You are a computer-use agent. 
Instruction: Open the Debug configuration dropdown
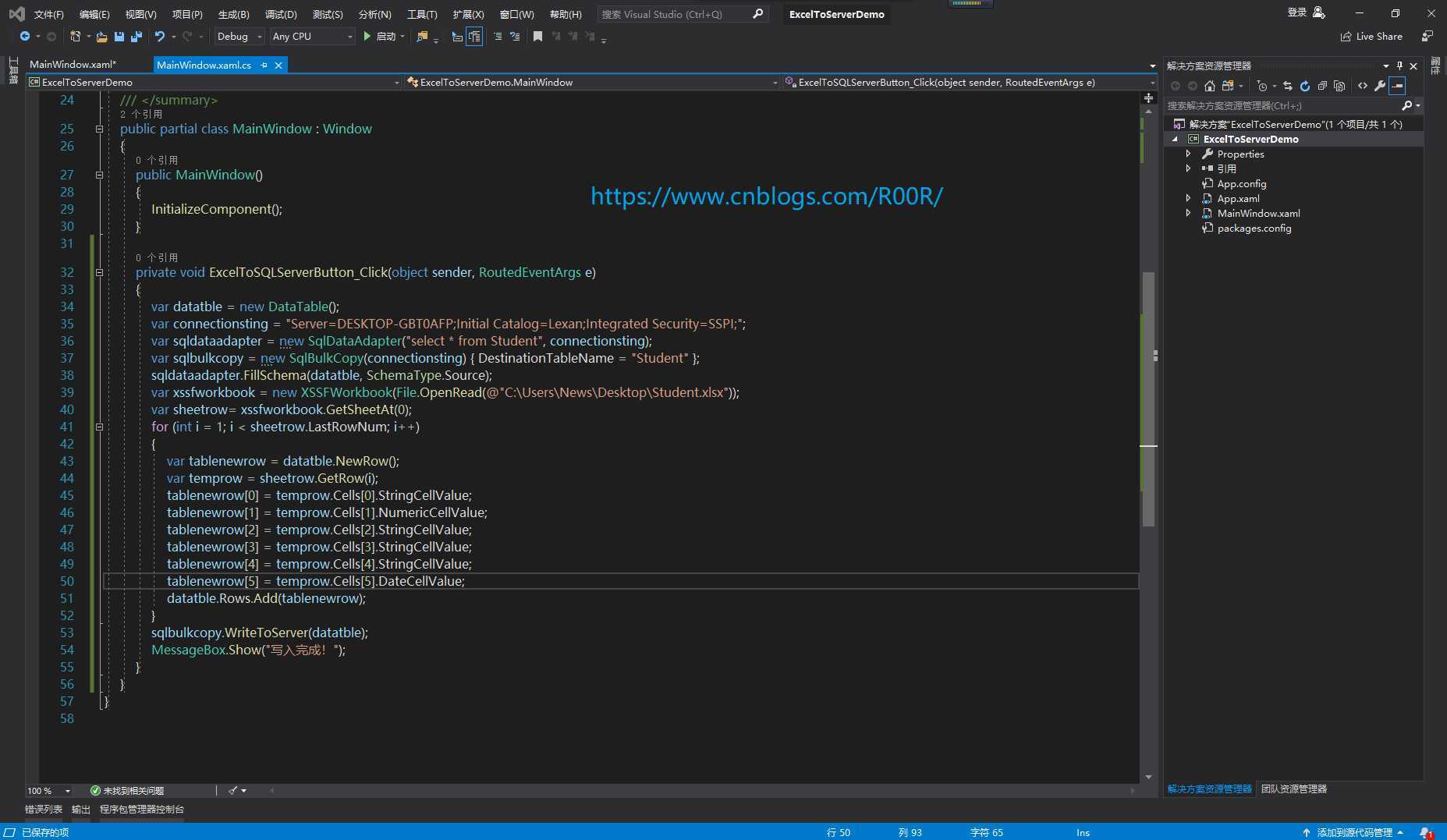pos(239,37)
